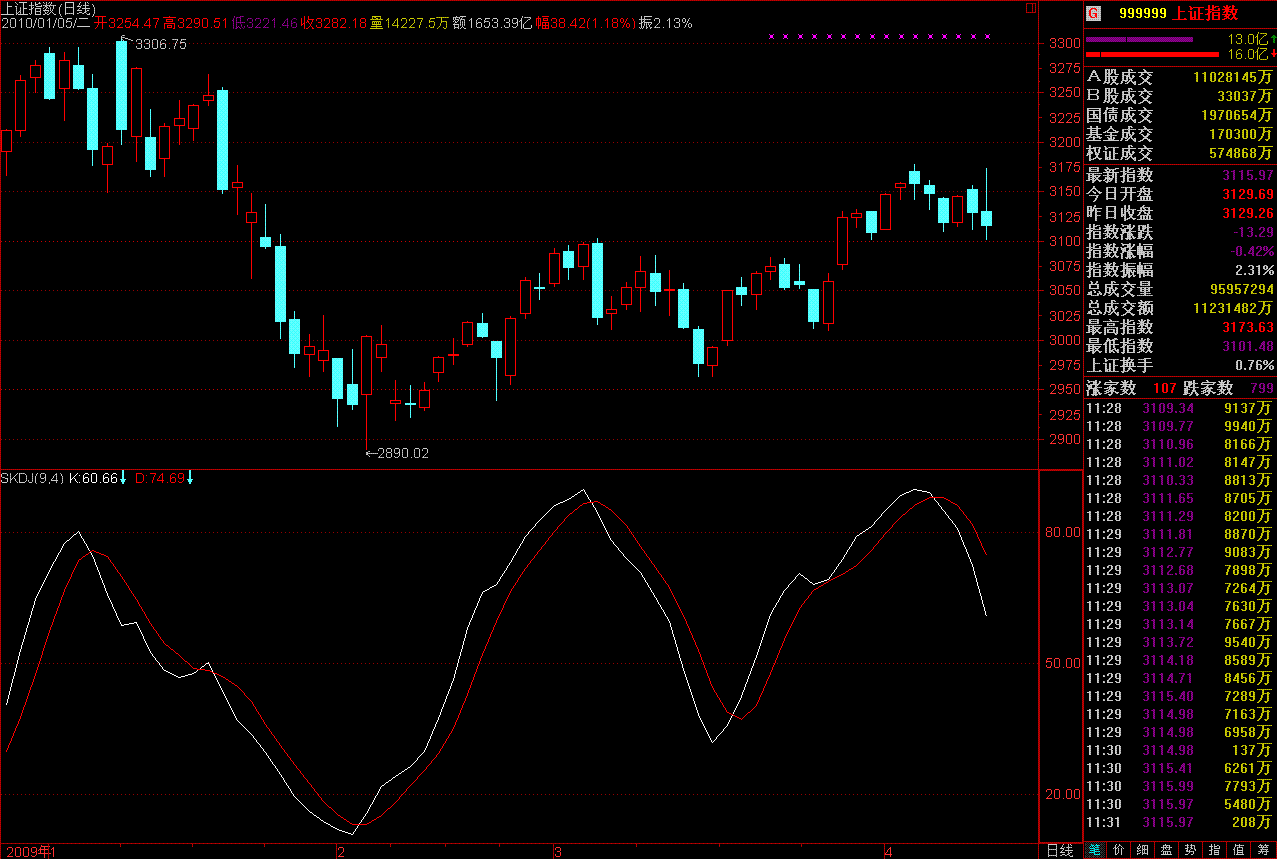The image size is (1277, 859).
Task: Select the 指 tab
Action: [x=1215, y=850]
